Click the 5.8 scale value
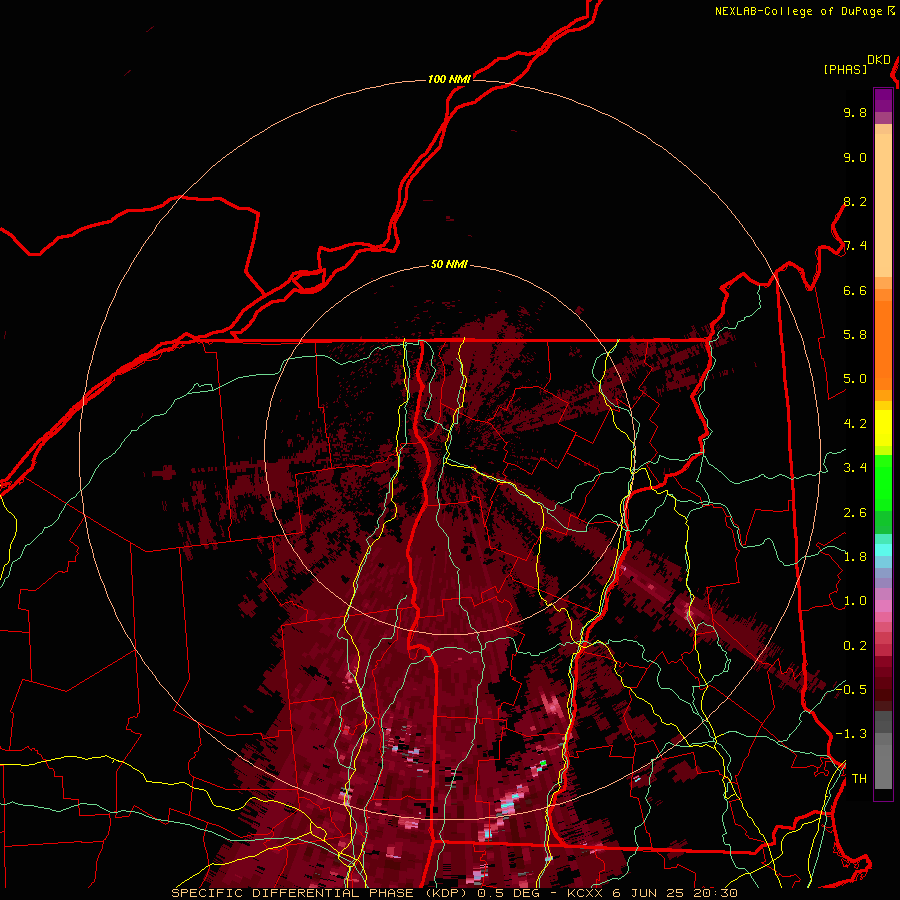Viewport: 900px width, 900px height. click(855, 335)
